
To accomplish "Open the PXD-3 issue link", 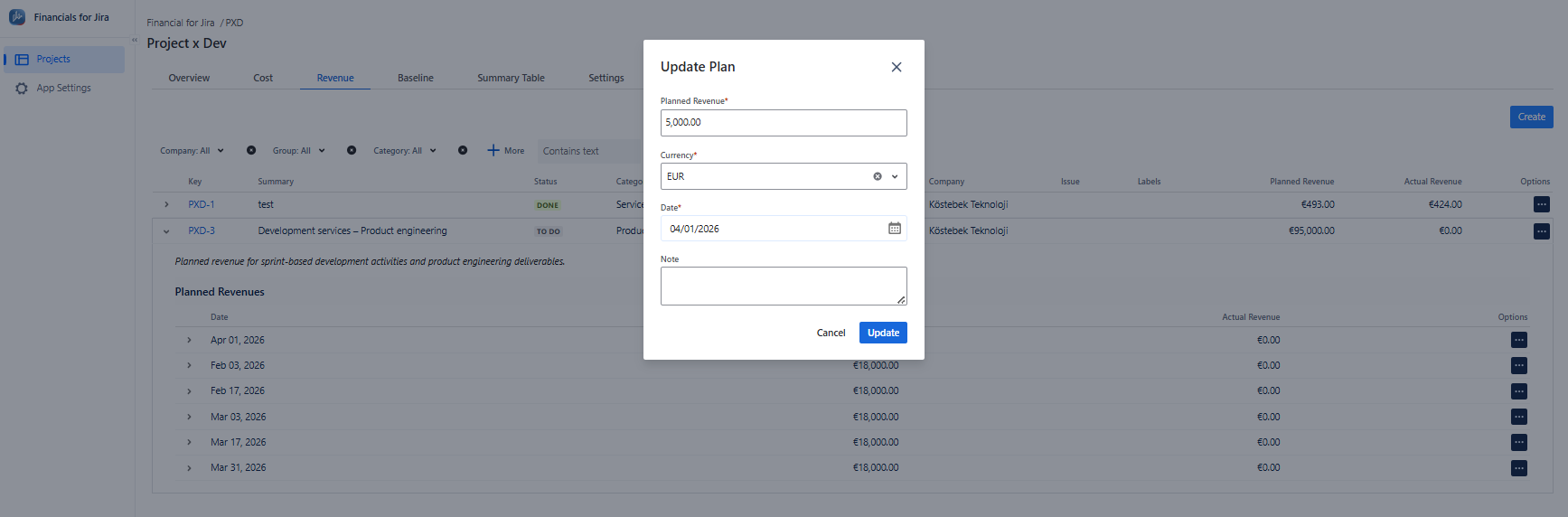I will click(x=202, y=231).
